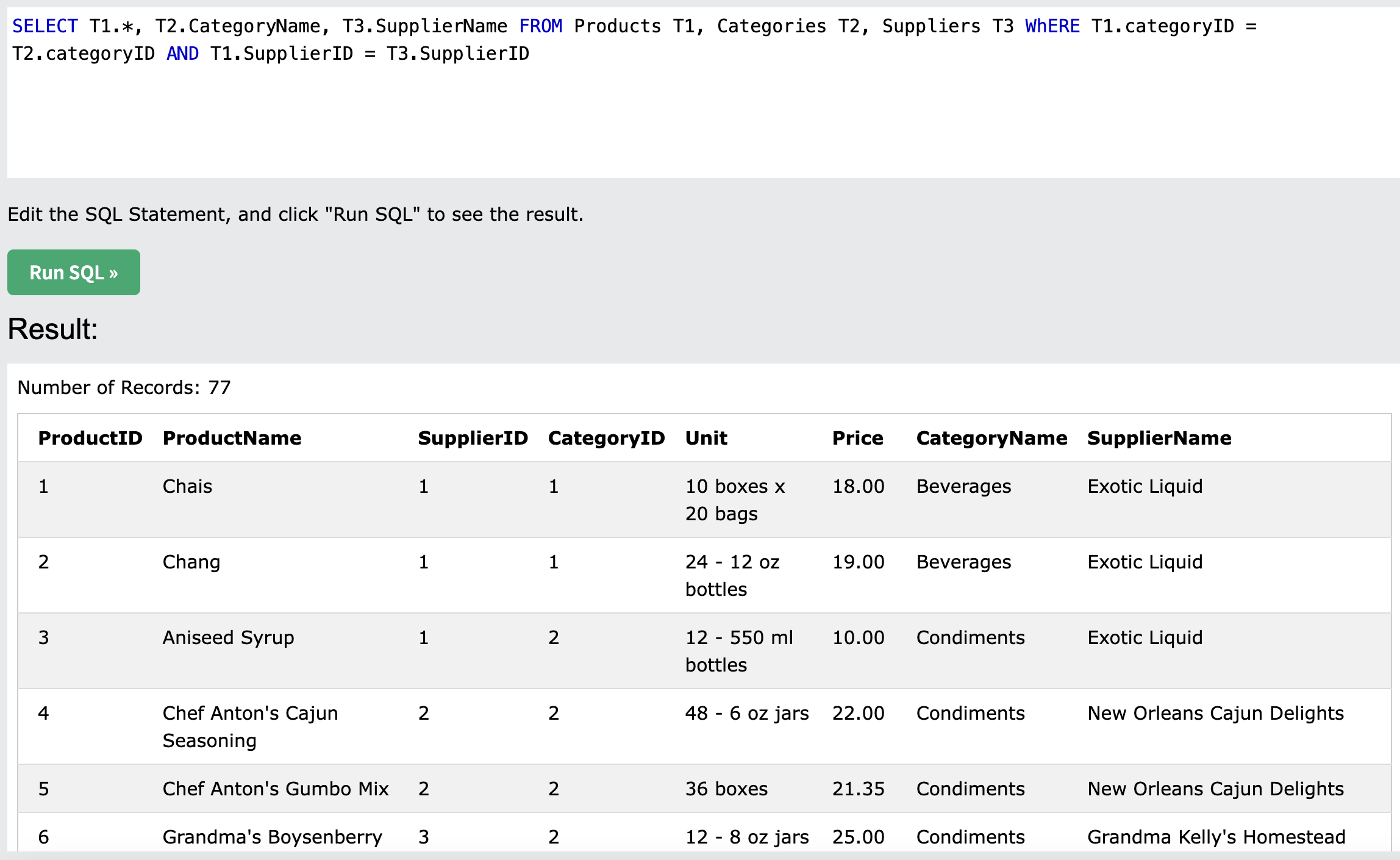Viewport: 1400px width, 860px height.
Task: Click 'New Orleans Cajun Delights' in Cajun Seasoning row
Action: 1215,713
